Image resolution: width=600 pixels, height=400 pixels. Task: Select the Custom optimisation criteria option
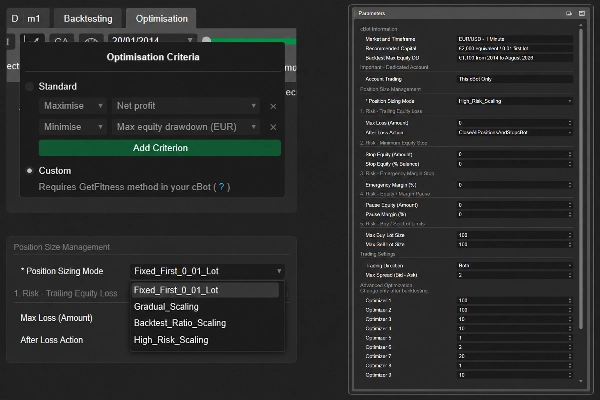[29, 171]
